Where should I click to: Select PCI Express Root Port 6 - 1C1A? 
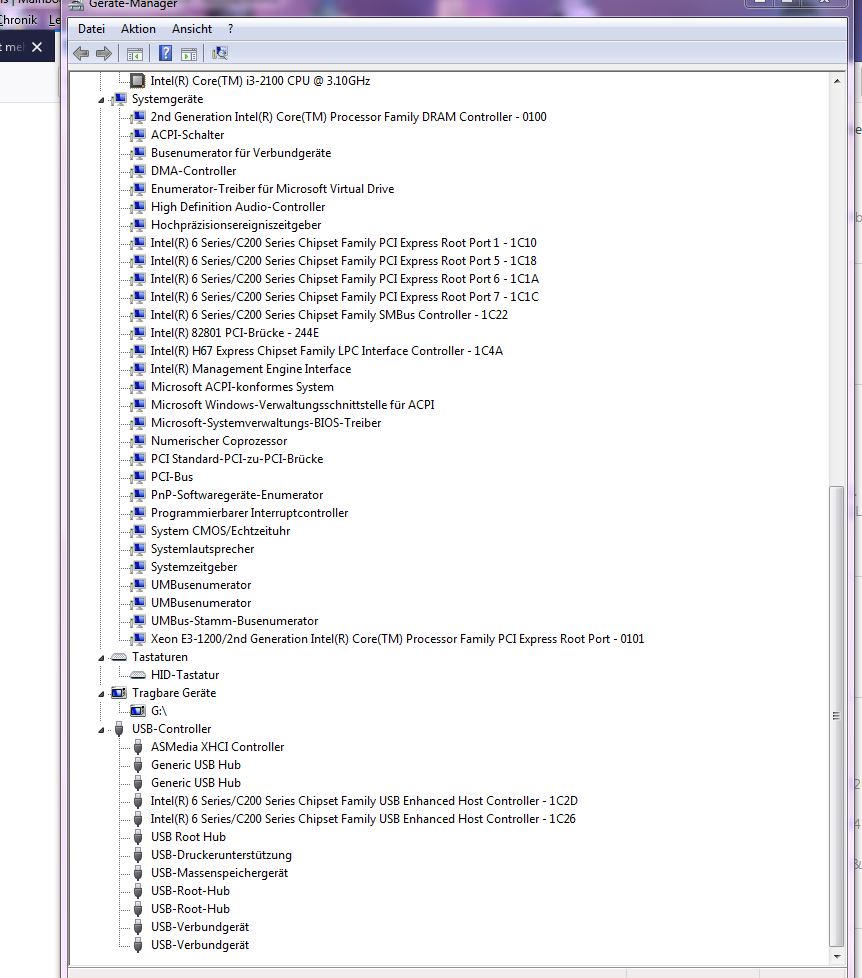345,279
